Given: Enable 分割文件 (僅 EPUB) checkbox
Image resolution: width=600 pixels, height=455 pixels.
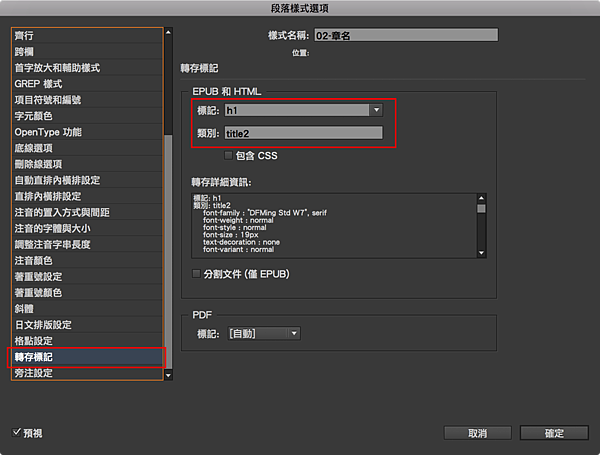Looking at the screenshot, I should 196,274.
